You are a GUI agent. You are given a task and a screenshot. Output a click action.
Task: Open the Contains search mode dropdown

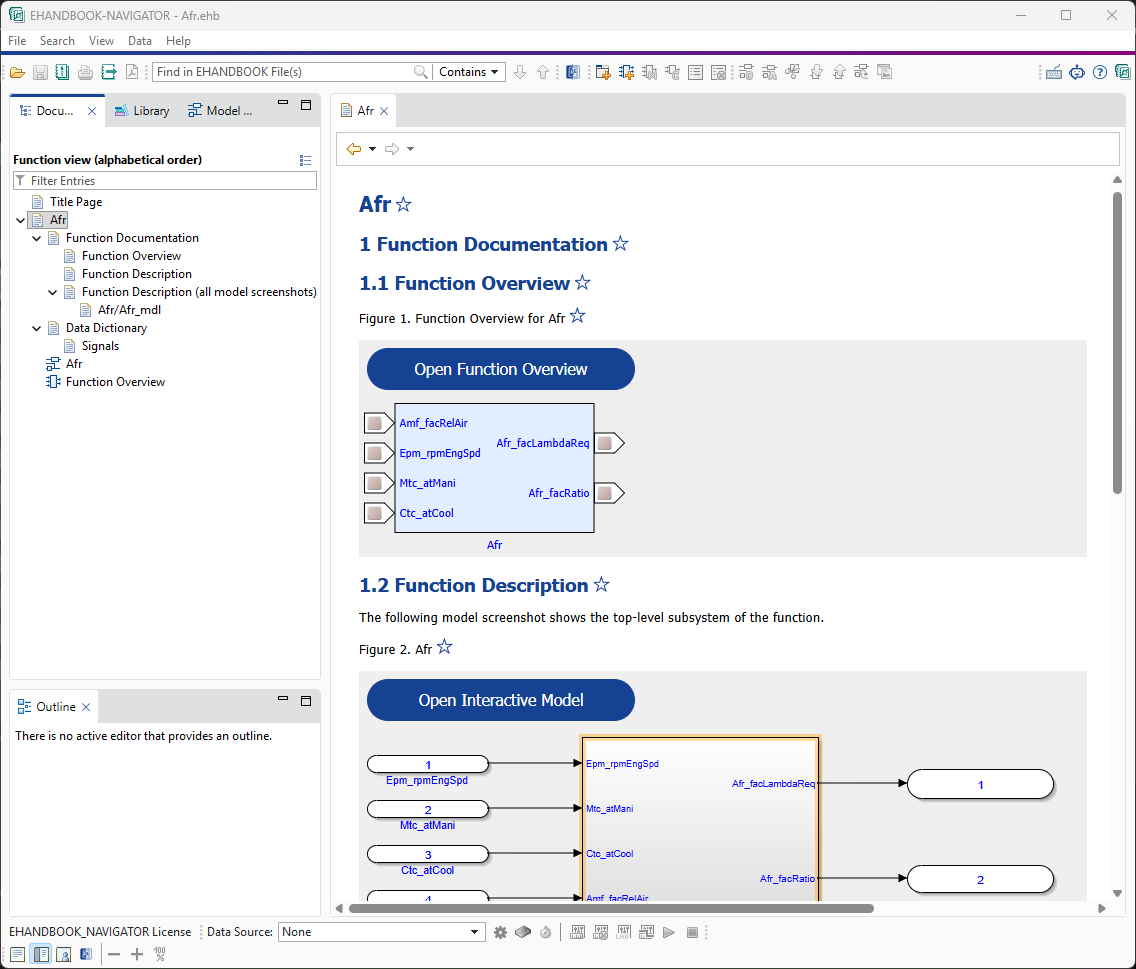tap(469, 72)
